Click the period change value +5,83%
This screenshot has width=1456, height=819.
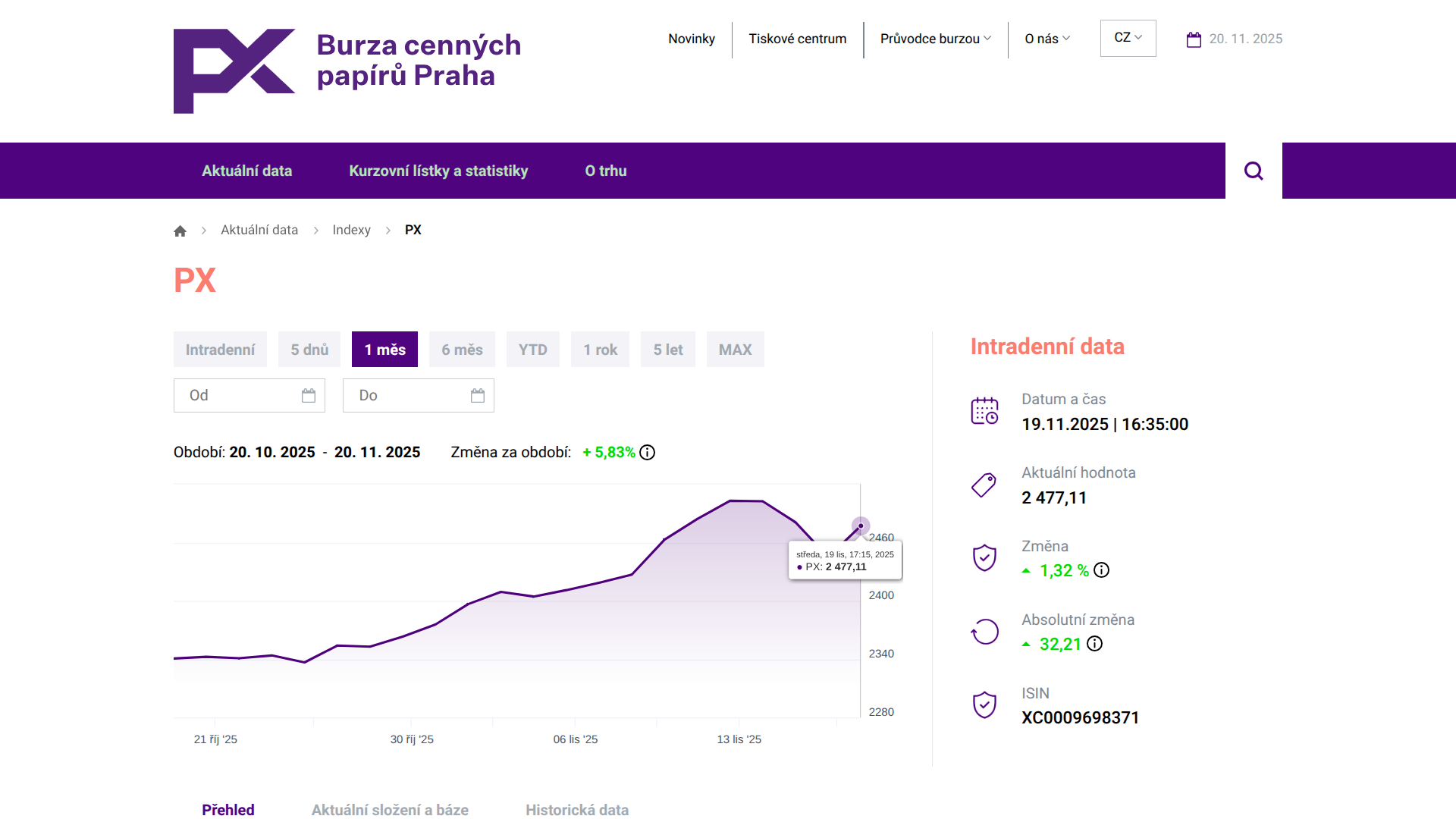609,453
